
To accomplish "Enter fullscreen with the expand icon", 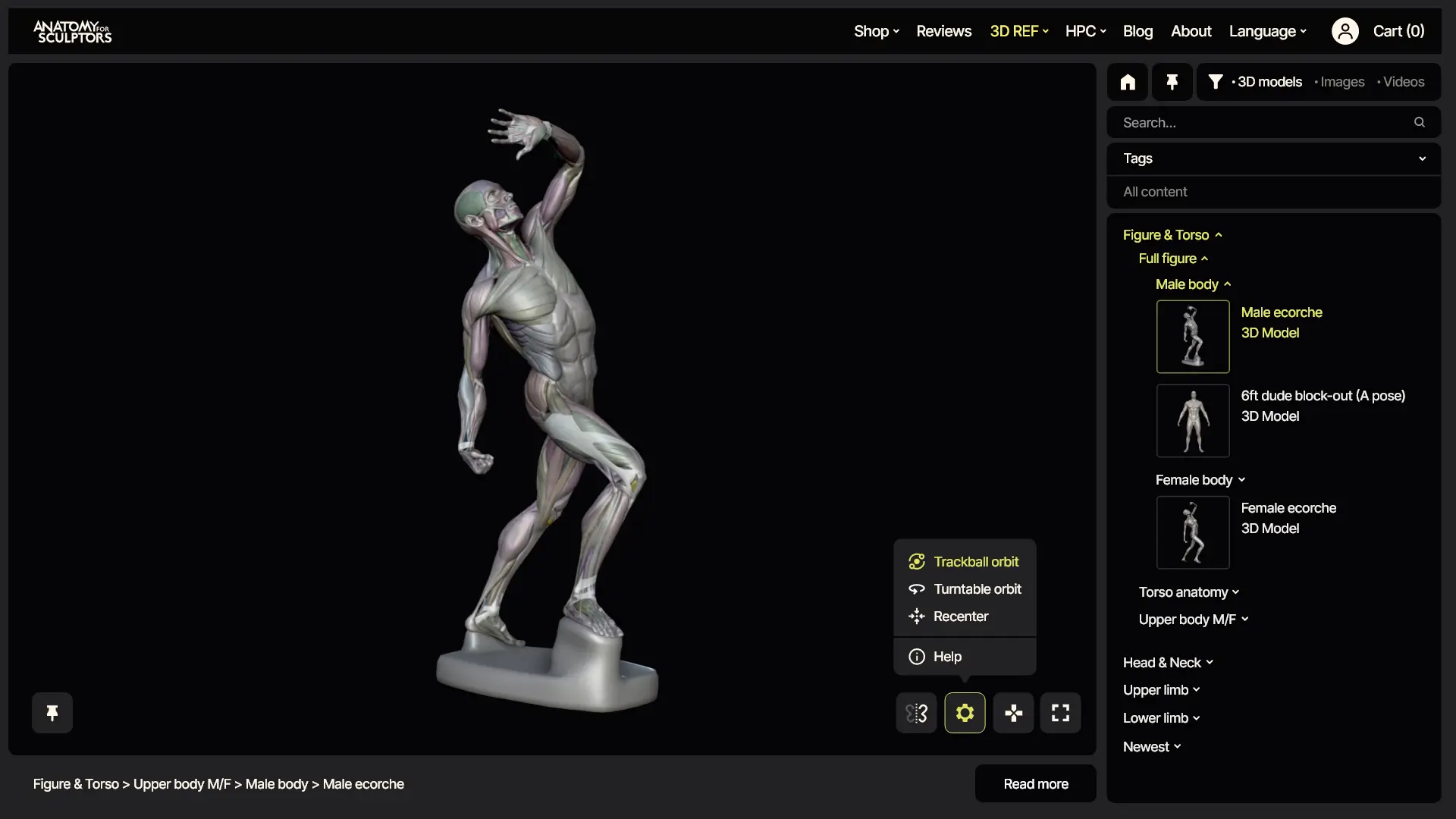I will [x=1060, y=713].
